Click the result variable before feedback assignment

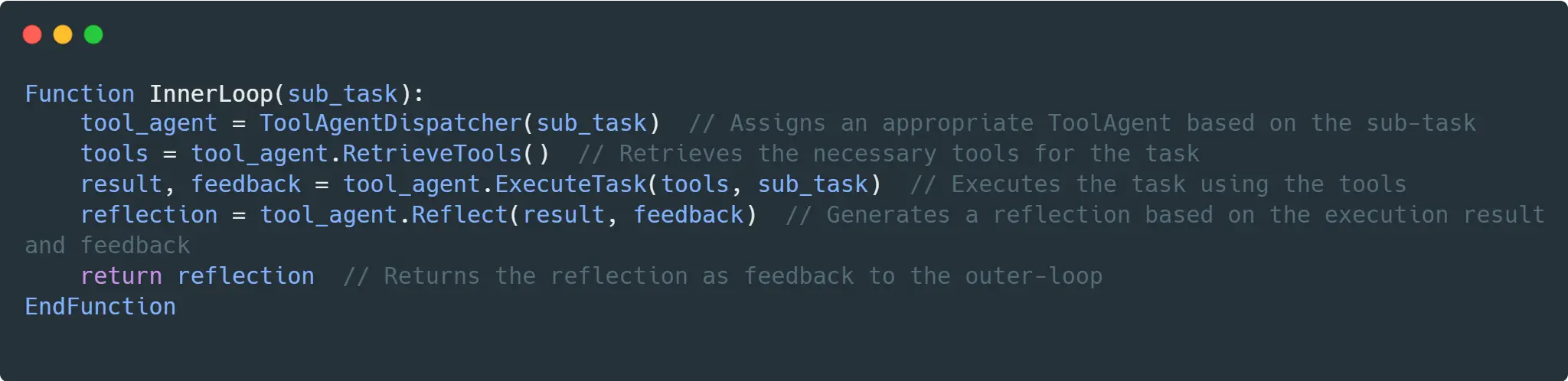121,184
